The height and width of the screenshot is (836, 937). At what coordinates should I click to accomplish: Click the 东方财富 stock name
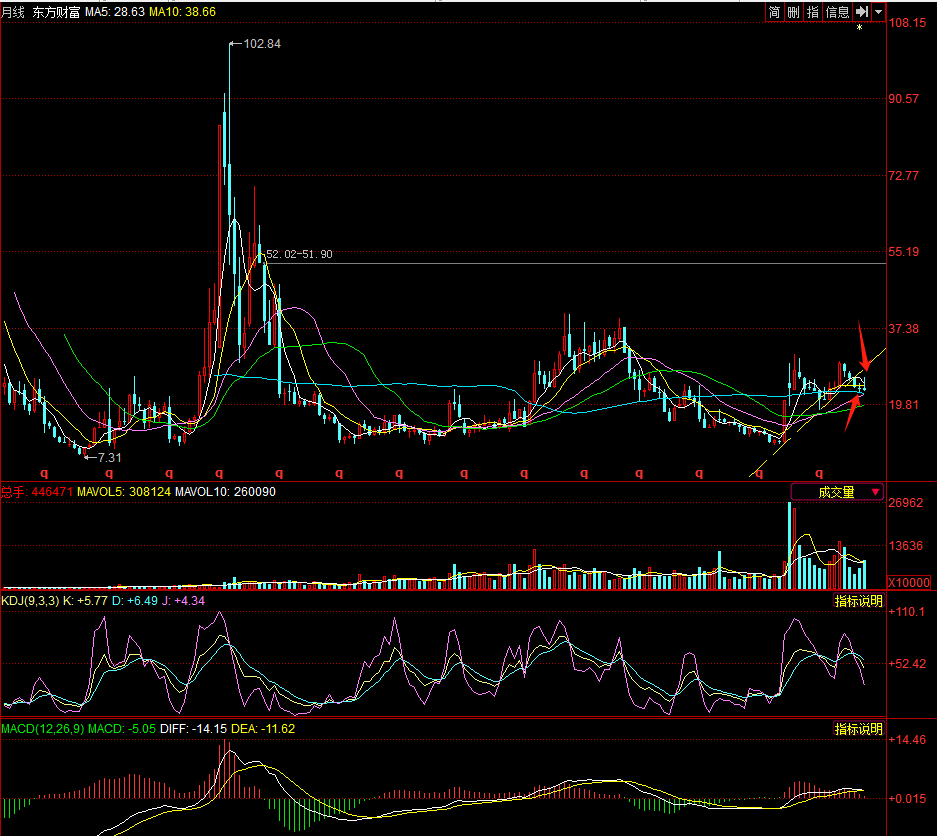click(56, 12)
